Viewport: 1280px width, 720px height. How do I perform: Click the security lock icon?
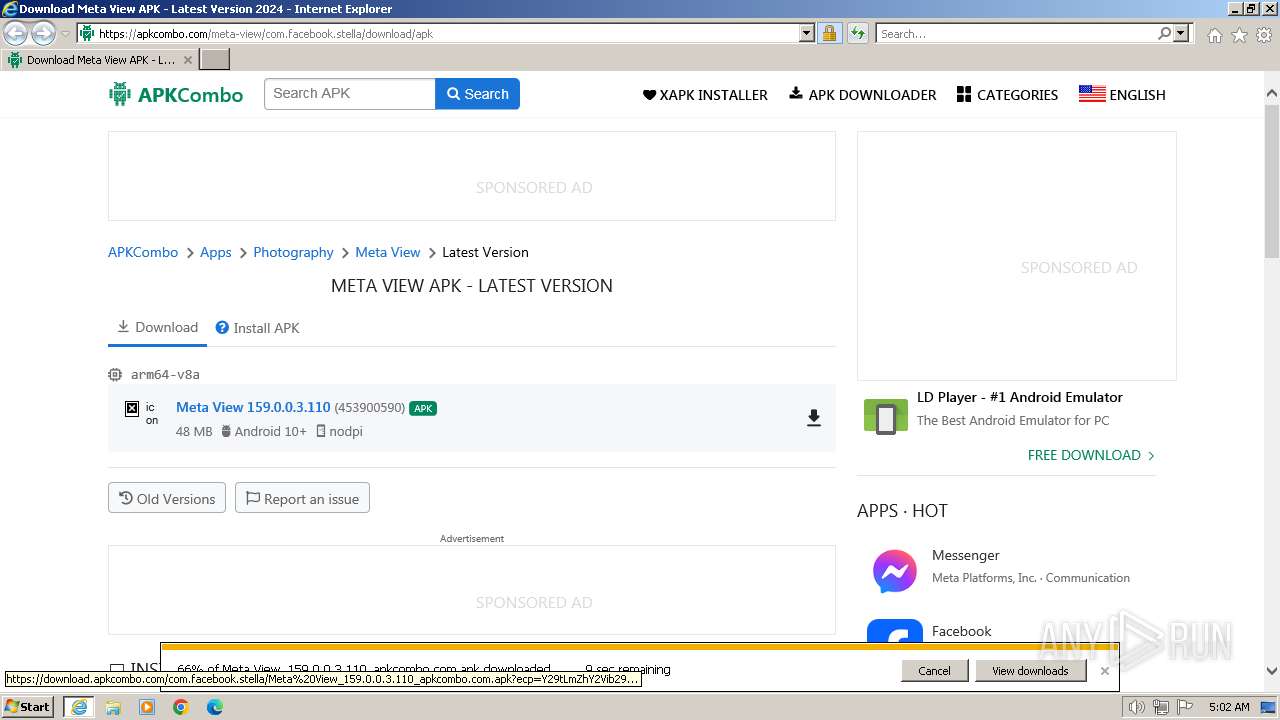tap(829, 34)
